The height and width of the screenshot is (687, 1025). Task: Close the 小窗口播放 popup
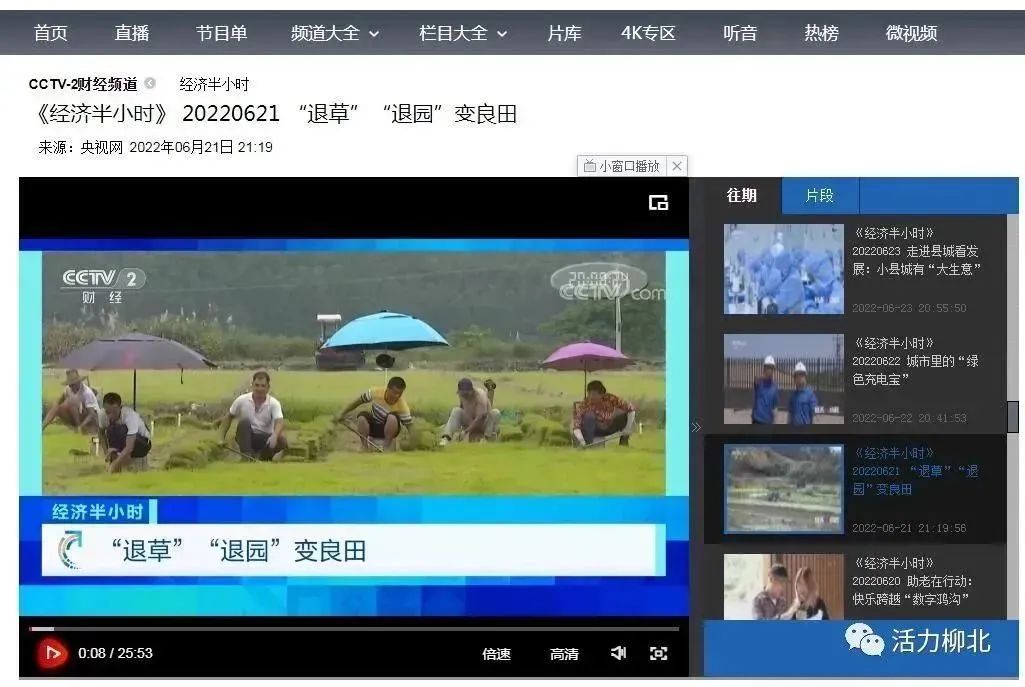pos(677,166)
